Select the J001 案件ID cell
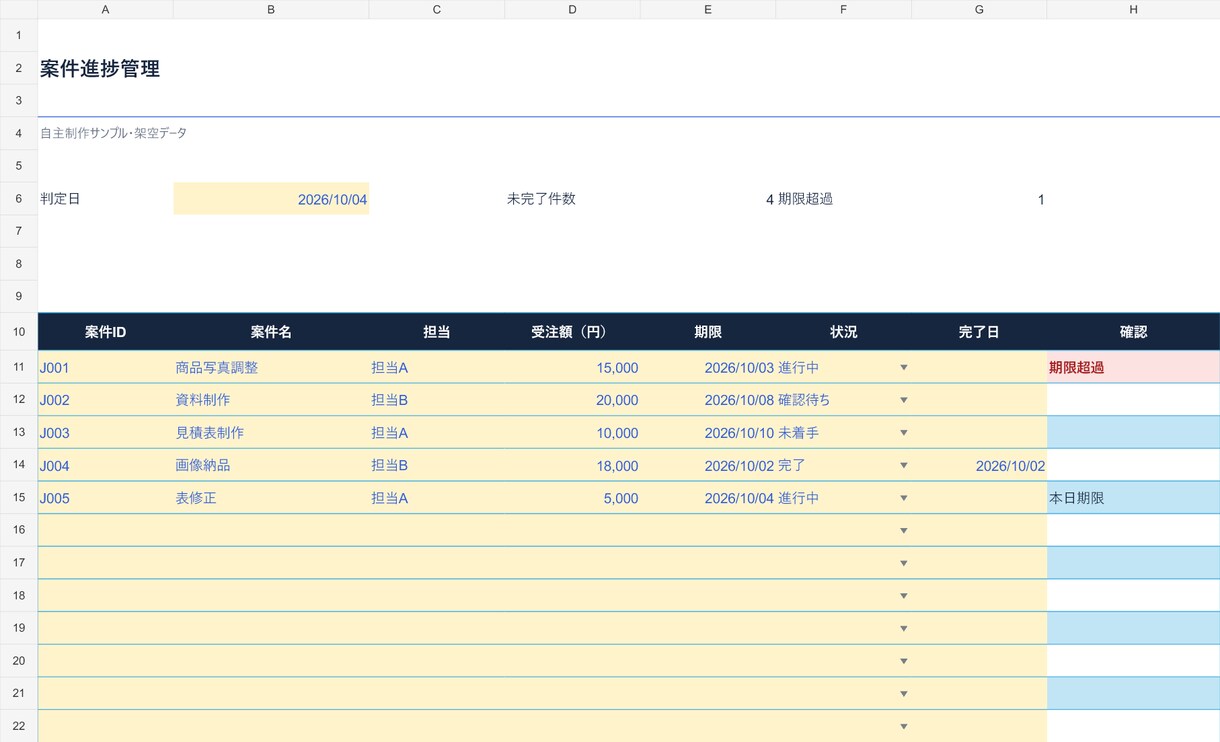 pos(106,368)
